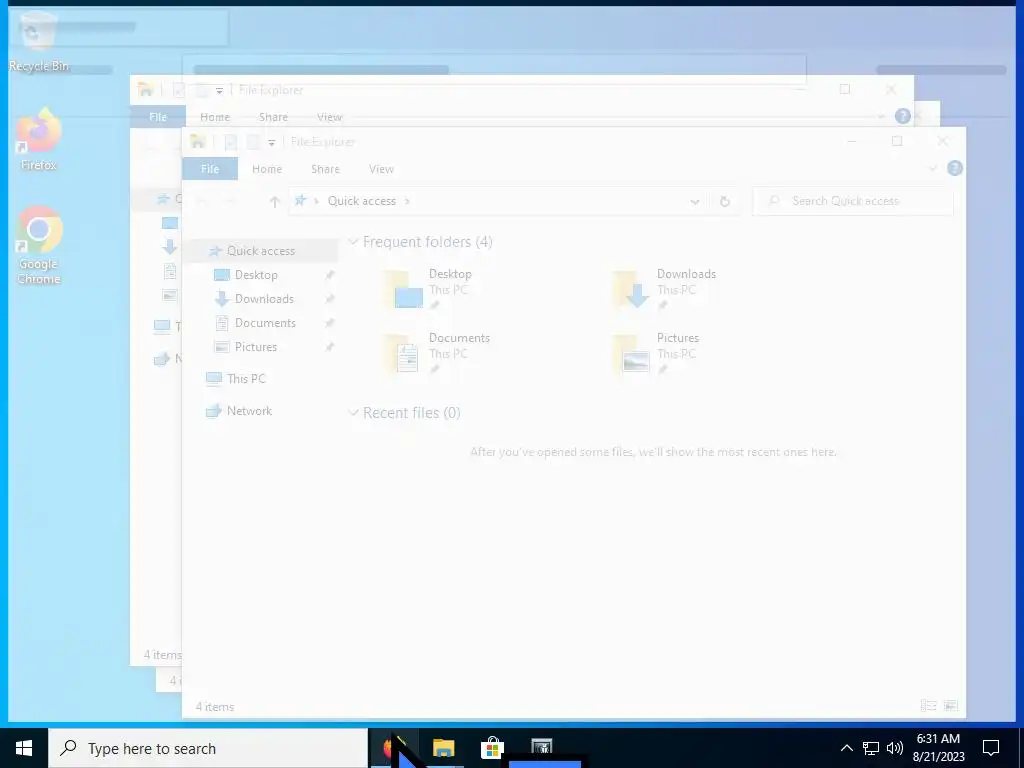Select Desktop in the navigation pane

256,275
